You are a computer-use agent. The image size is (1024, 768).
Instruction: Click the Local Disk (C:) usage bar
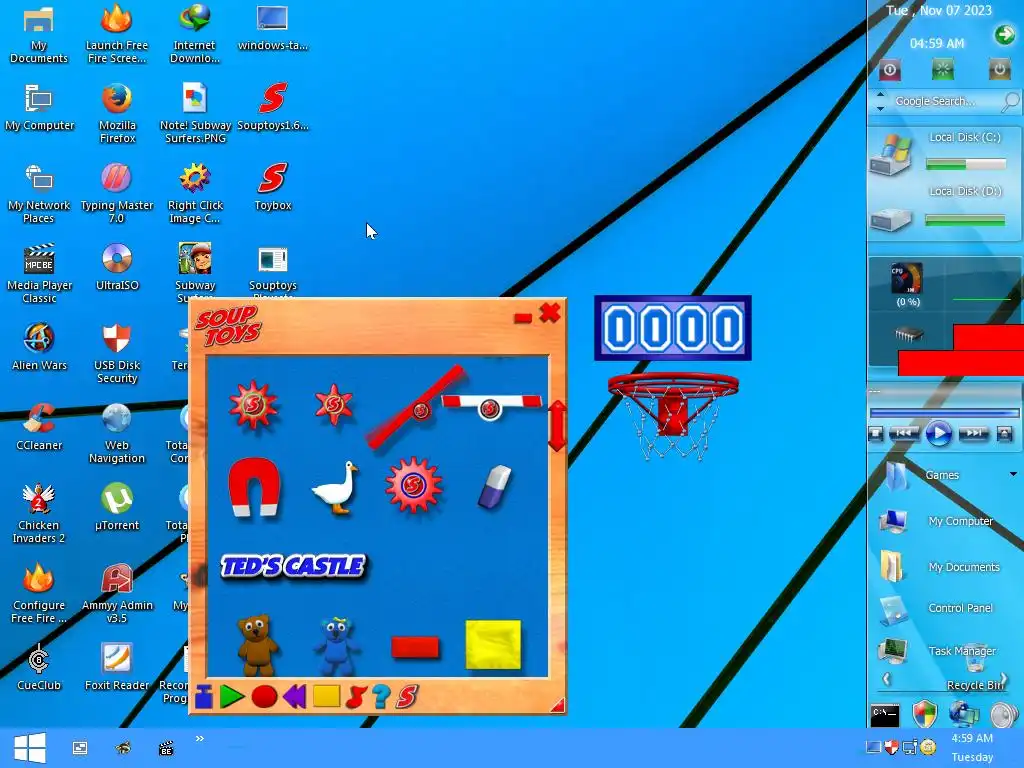[x=966, y=165]
